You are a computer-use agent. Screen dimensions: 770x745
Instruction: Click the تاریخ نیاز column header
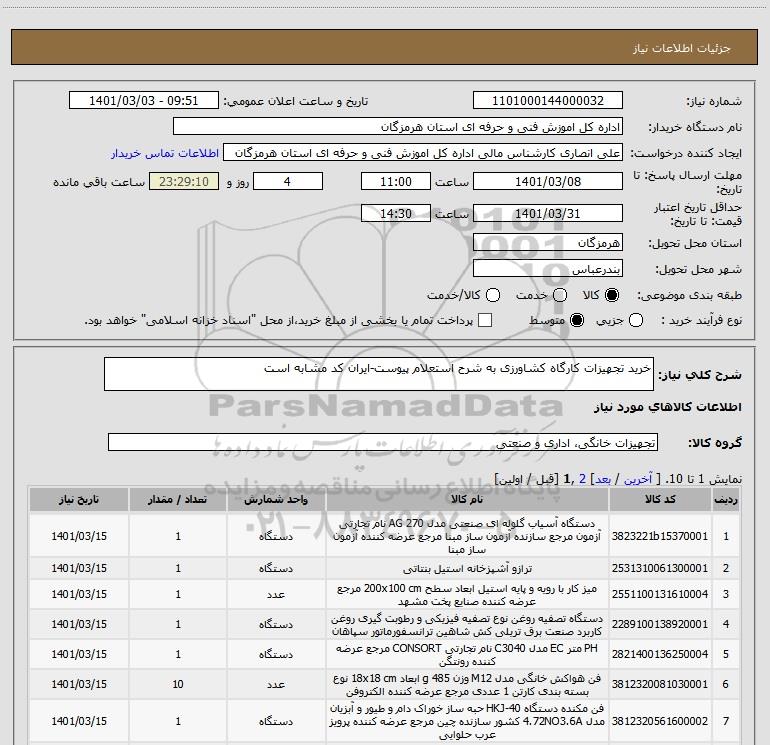79,499
